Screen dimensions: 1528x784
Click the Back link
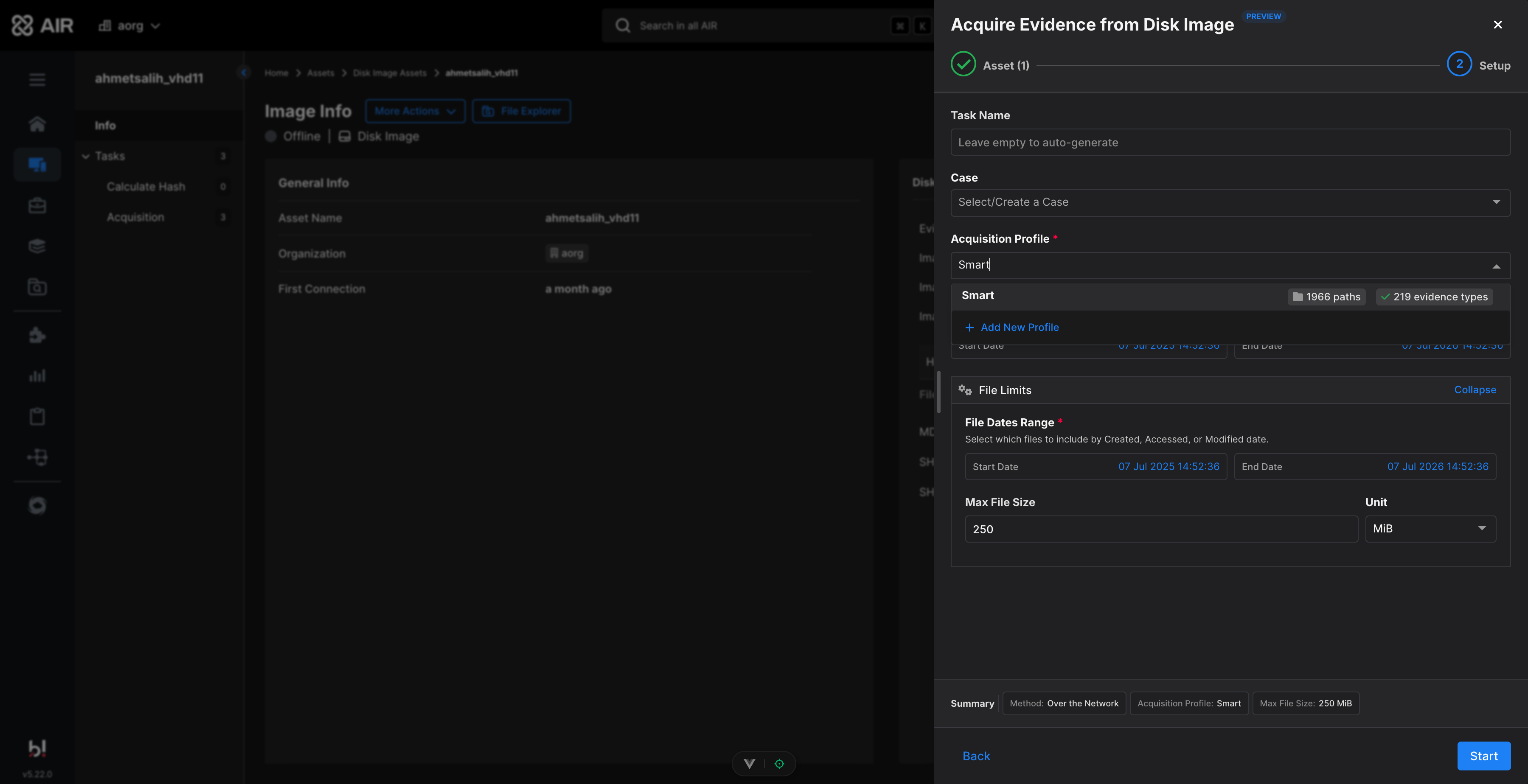[976, 756]
